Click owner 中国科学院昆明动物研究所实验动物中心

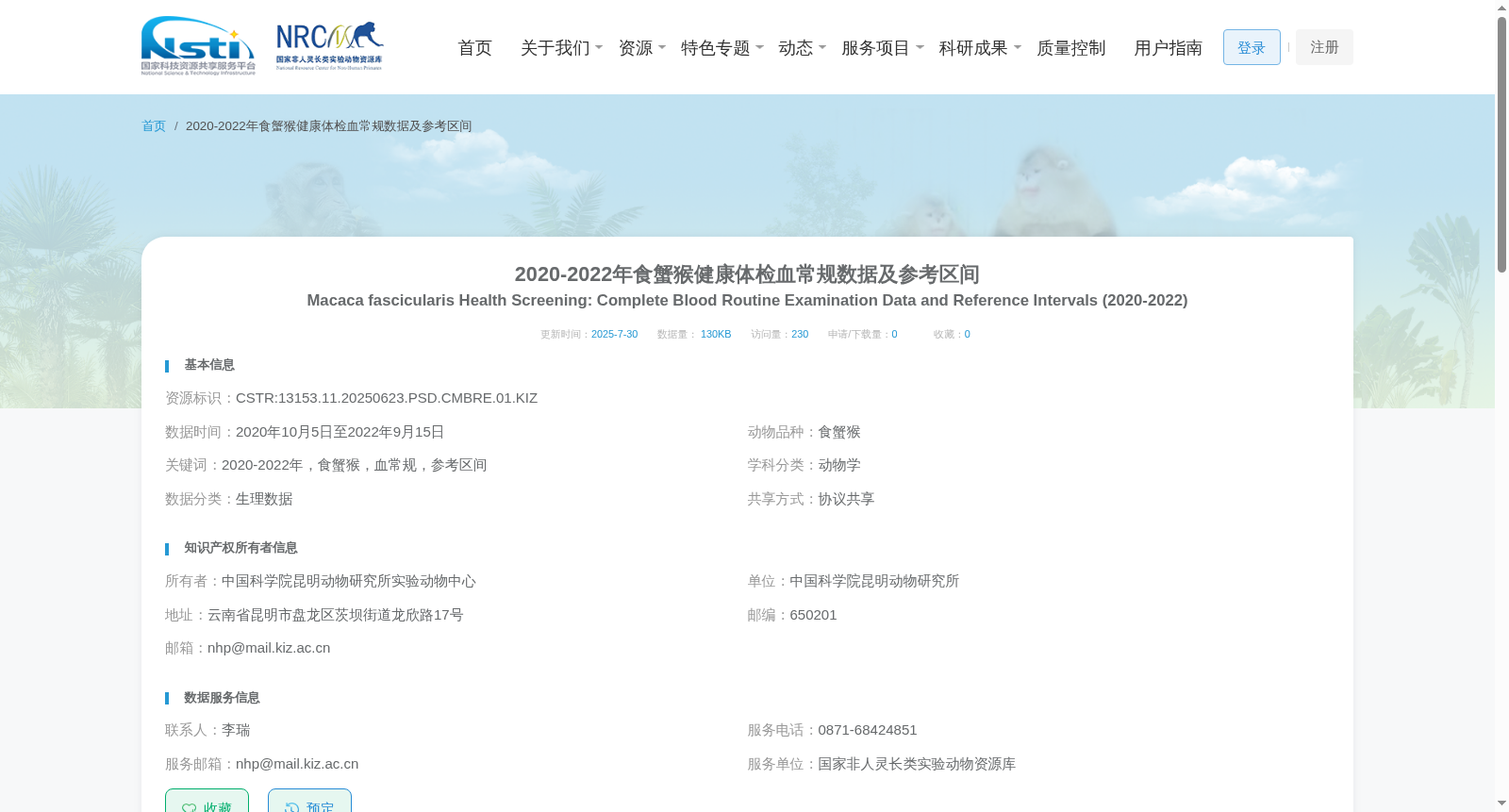tap(349, 581)
